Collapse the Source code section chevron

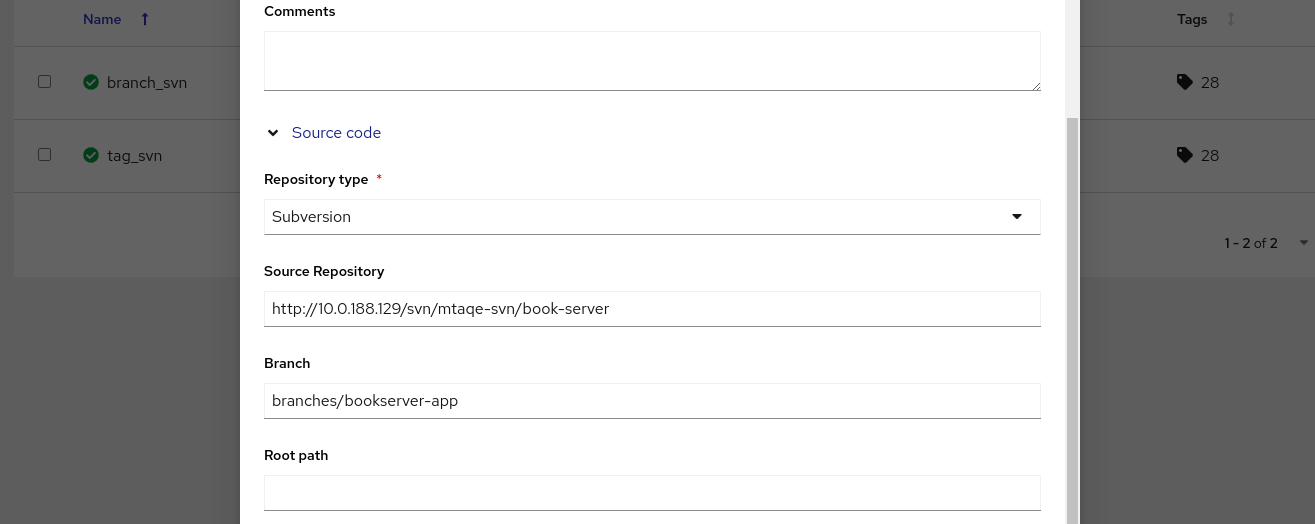(x=273, y=133)
